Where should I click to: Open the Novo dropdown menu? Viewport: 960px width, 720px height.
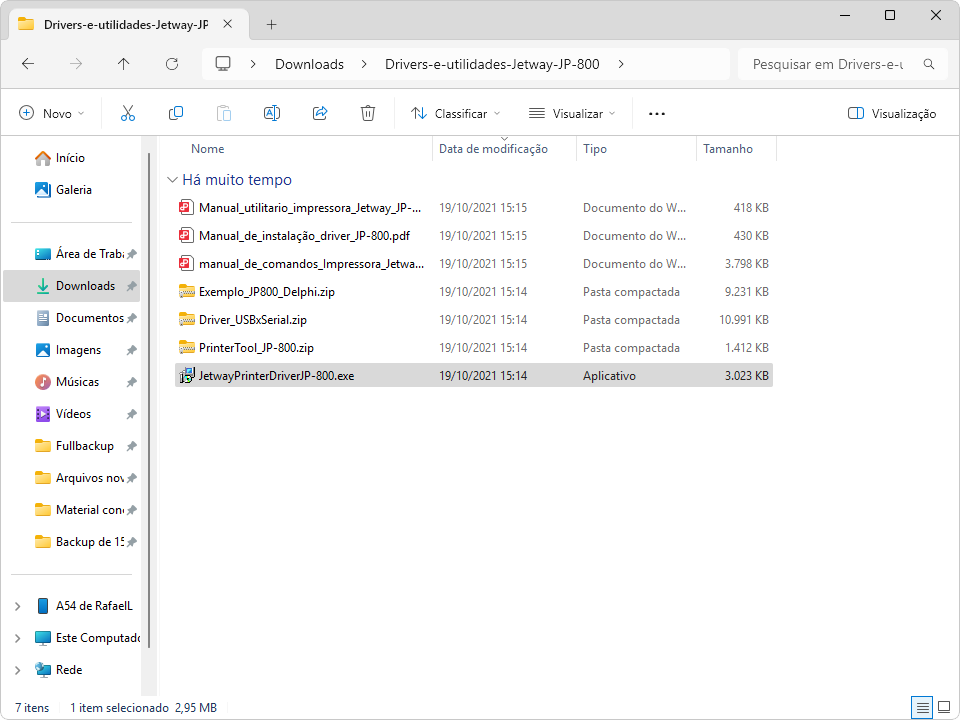pos(52,113)
